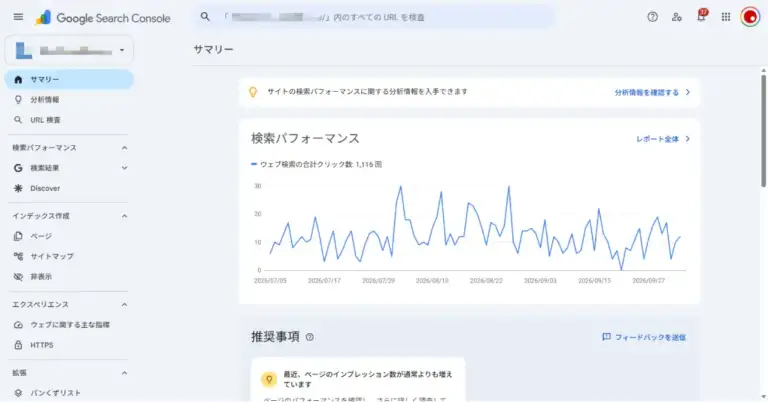Open the impressions increase recommendation card
Image resolution: width=768 pixels, height=402 pixels.
358,380
